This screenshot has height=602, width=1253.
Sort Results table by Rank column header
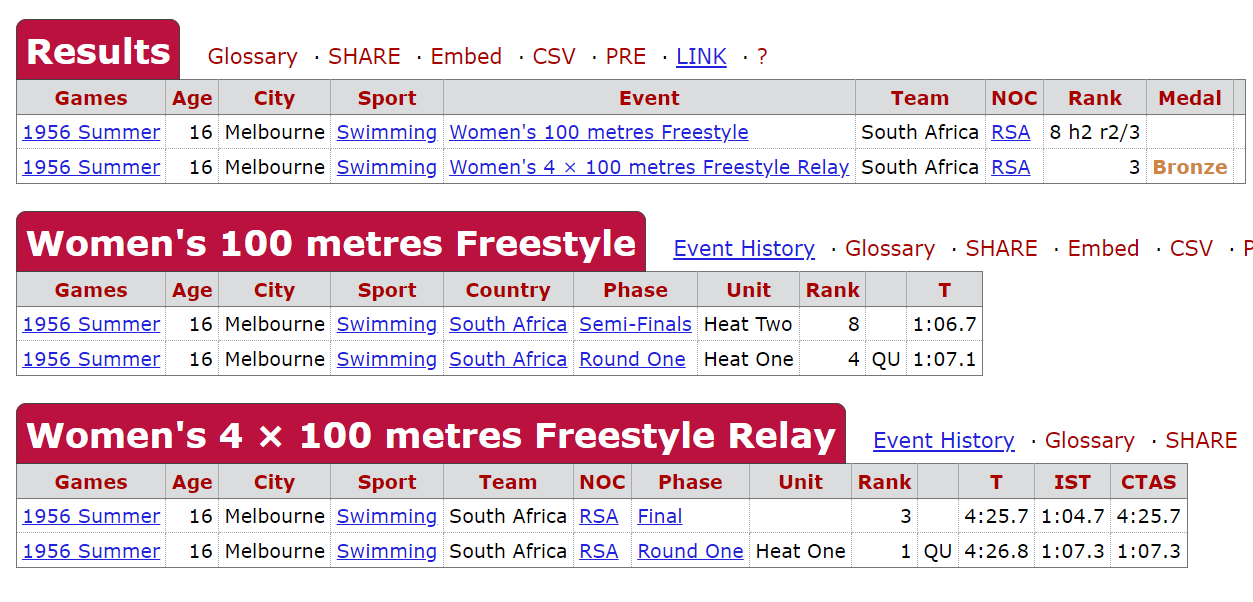1094,98
